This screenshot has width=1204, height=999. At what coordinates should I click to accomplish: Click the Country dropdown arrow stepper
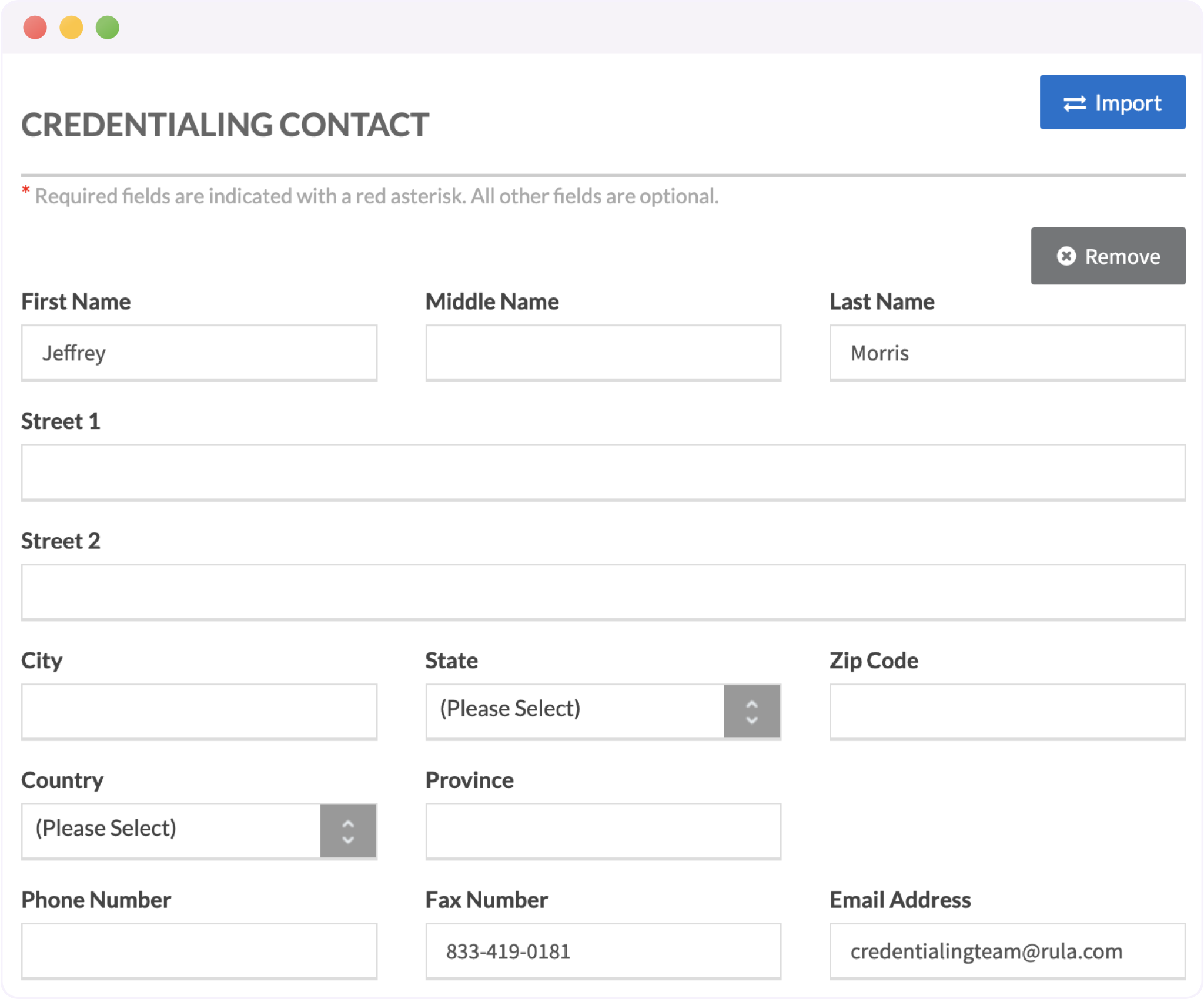(x=348, y=832)
